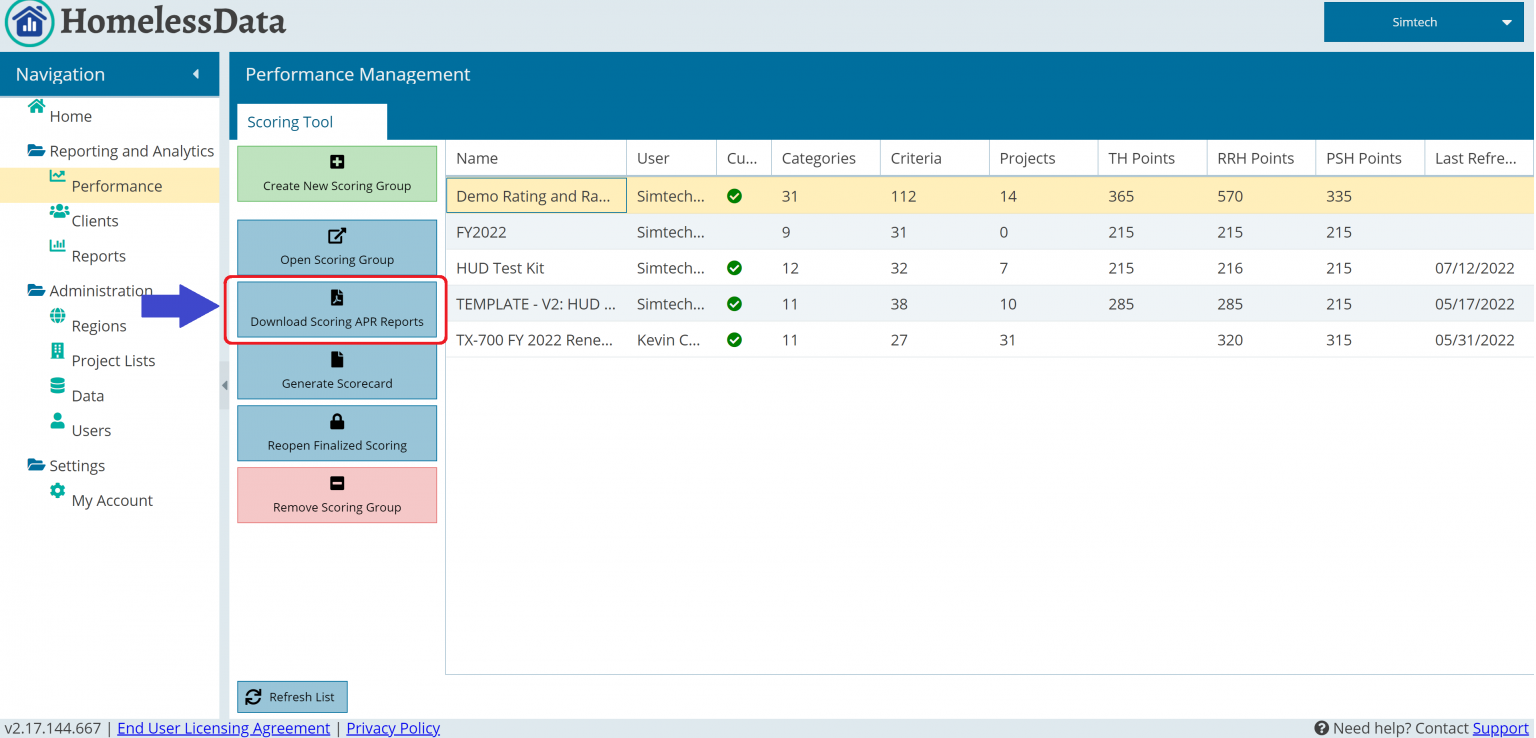Click Open Scoring Group button

(337, 248)
